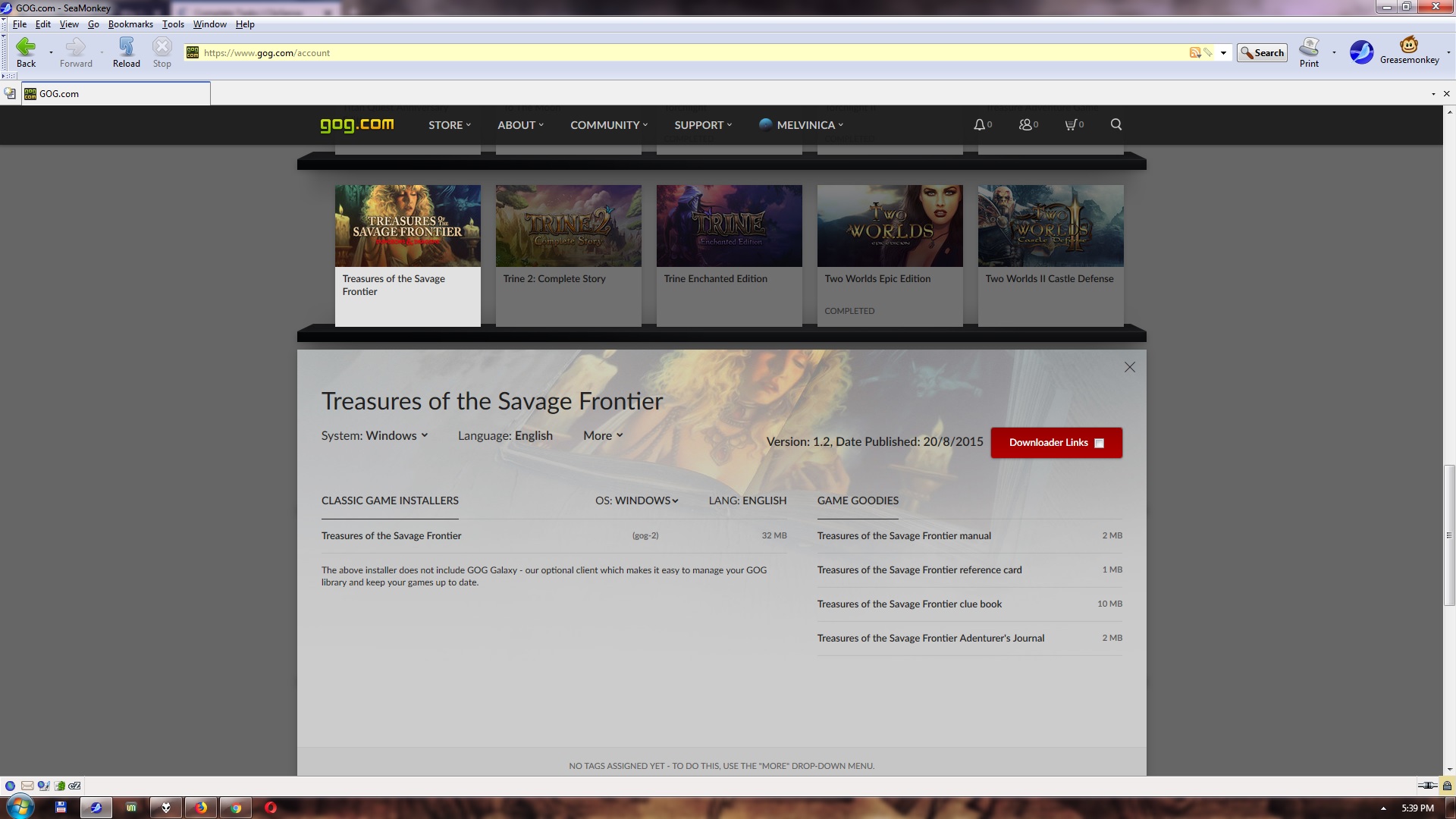Open the View menu

[69, 24]
